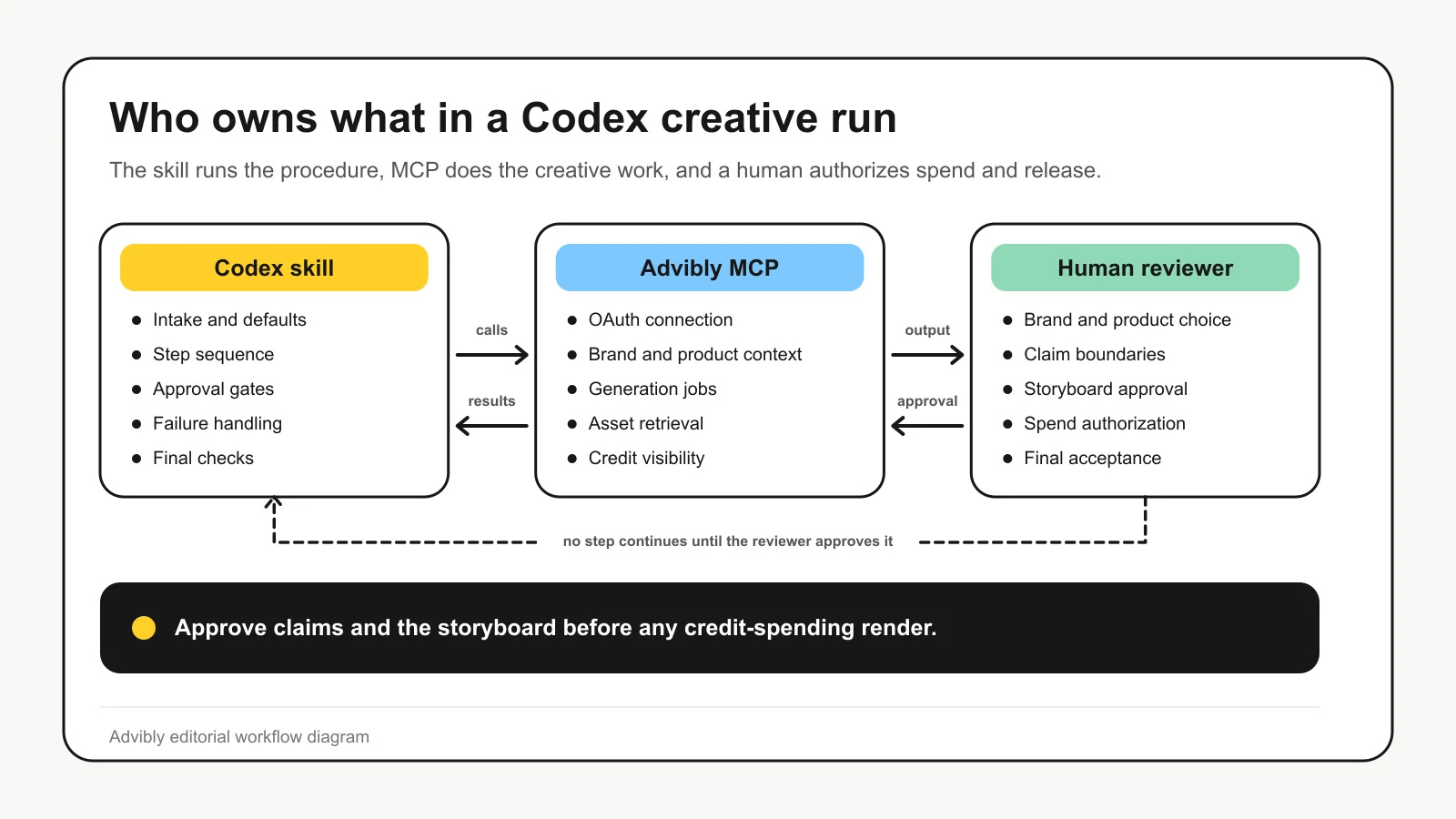Screen dimensions: 1456x819
Task: Click the 'approval' arrow label
Action: click(x=927, y=401)
